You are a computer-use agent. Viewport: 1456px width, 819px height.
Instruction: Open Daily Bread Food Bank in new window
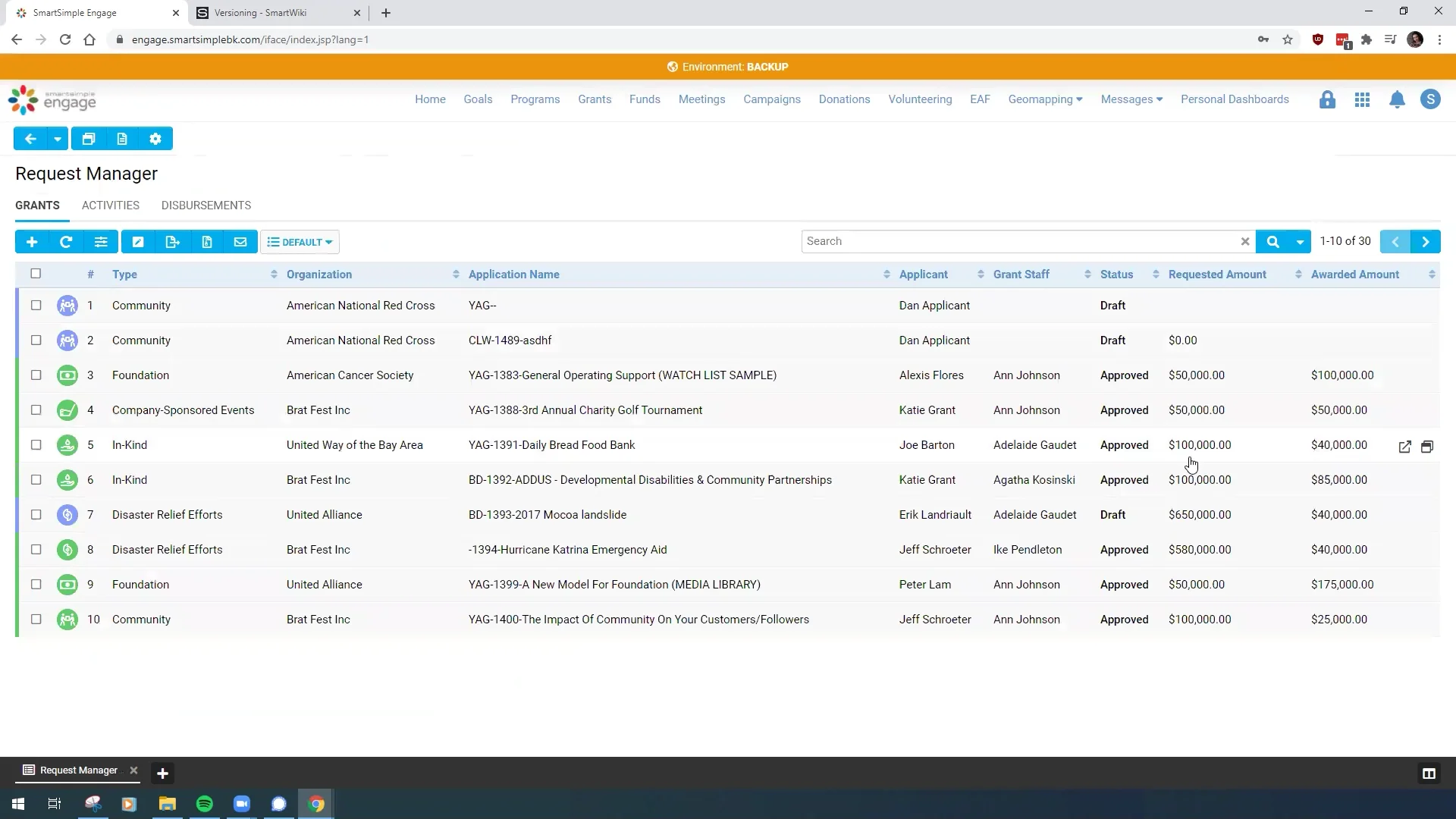pyautogui.click(x=1404, y=447)
